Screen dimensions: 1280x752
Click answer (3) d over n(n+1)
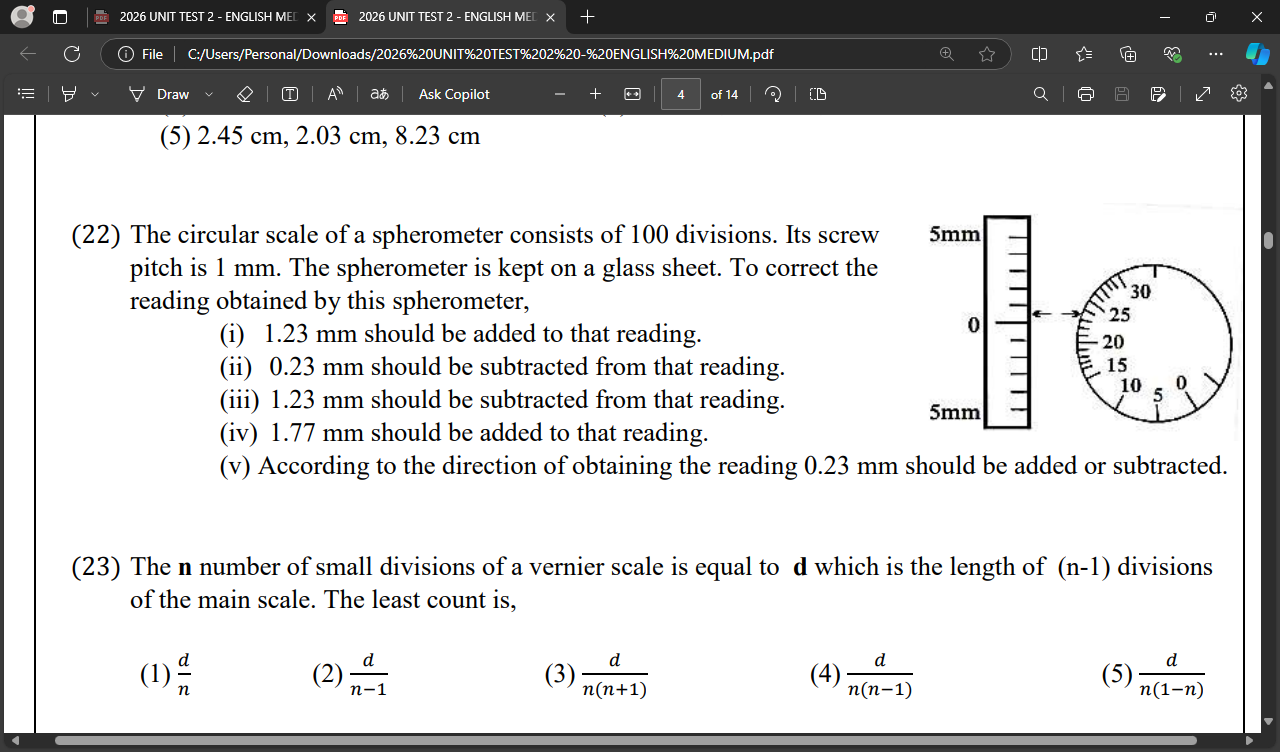tap(596, 675)
